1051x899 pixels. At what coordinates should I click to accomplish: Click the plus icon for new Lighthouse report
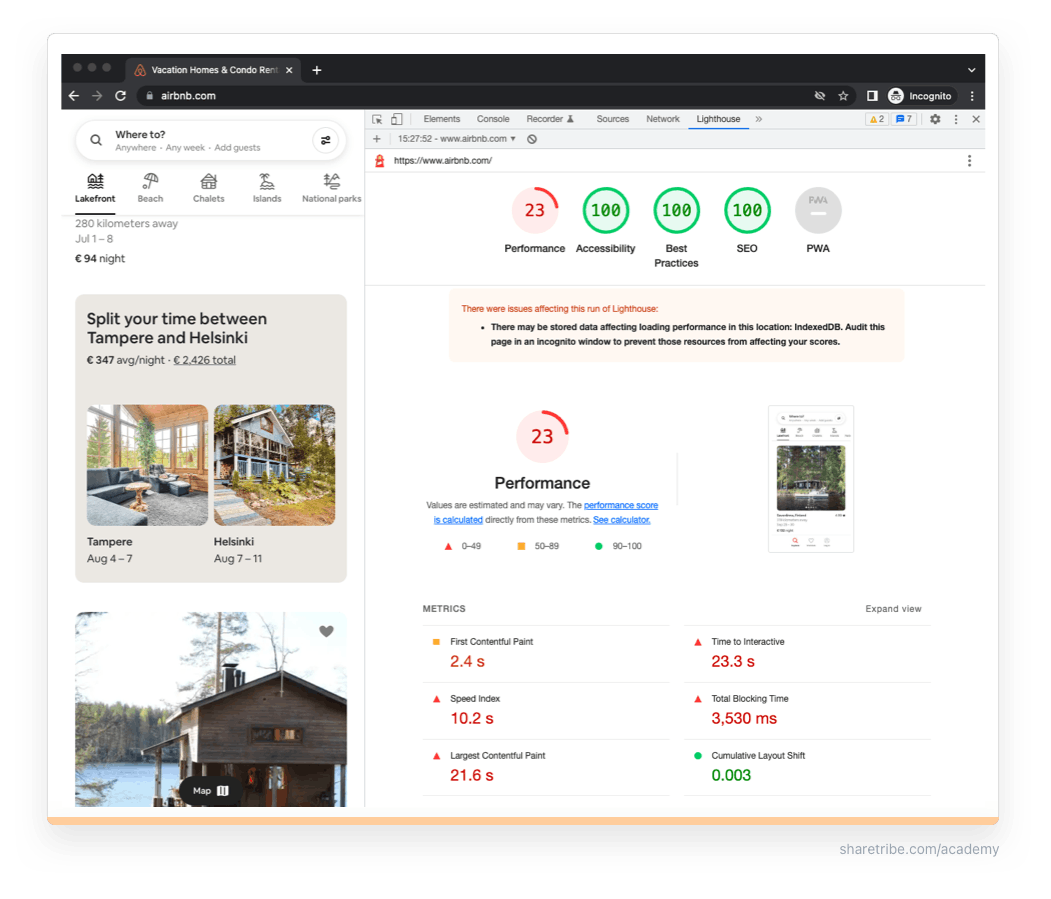377,139
